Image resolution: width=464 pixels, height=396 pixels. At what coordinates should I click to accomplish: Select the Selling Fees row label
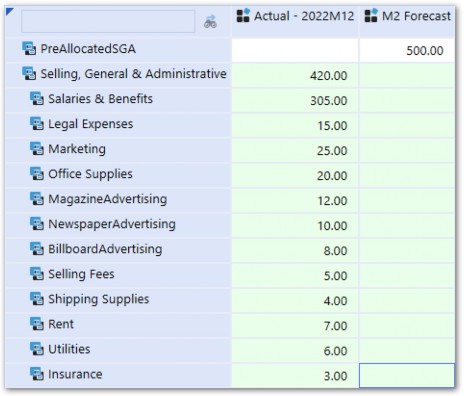coord(81,274)
